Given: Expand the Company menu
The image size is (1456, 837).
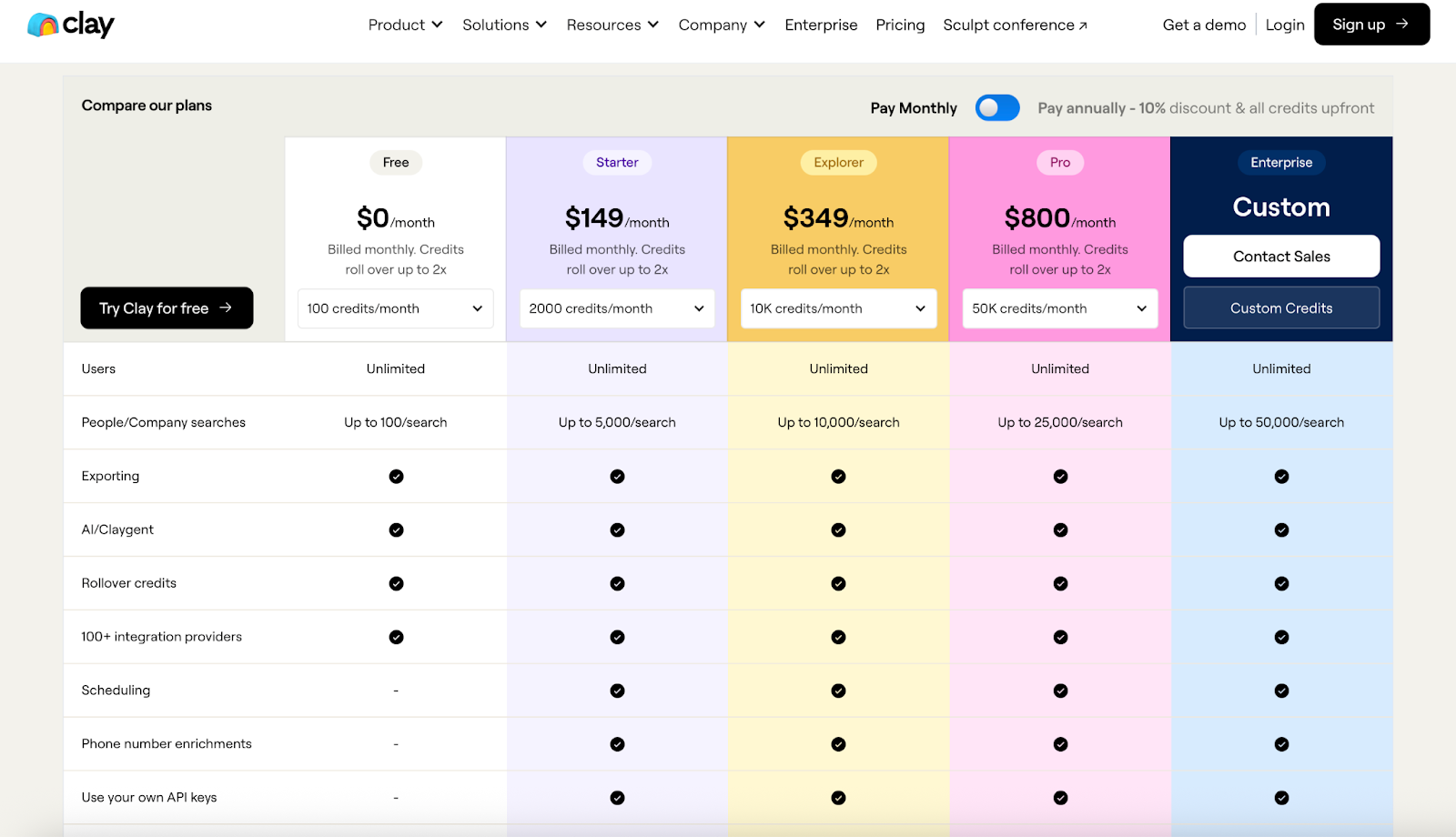Looking at the screenshot, I should 722,25.
